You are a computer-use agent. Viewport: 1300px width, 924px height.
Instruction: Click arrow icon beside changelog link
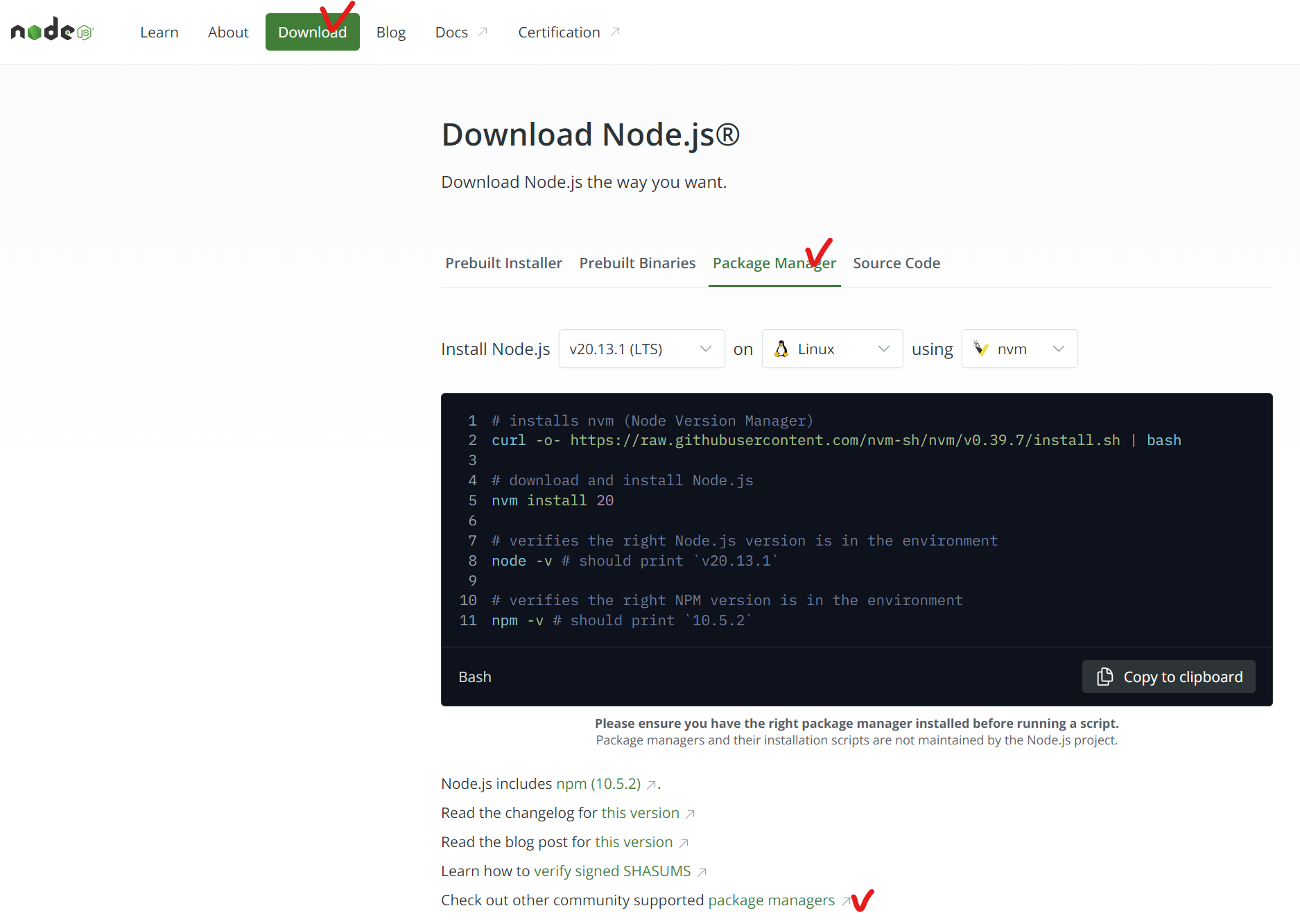pos(690,814)
